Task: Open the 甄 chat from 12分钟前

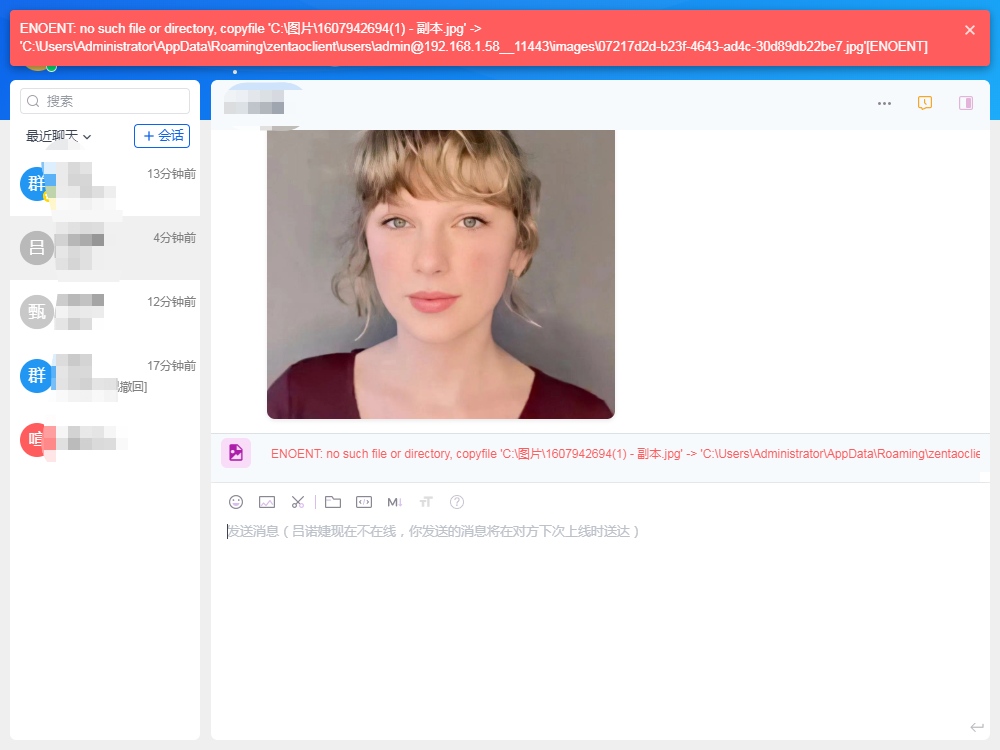Action: click(105, 312)
